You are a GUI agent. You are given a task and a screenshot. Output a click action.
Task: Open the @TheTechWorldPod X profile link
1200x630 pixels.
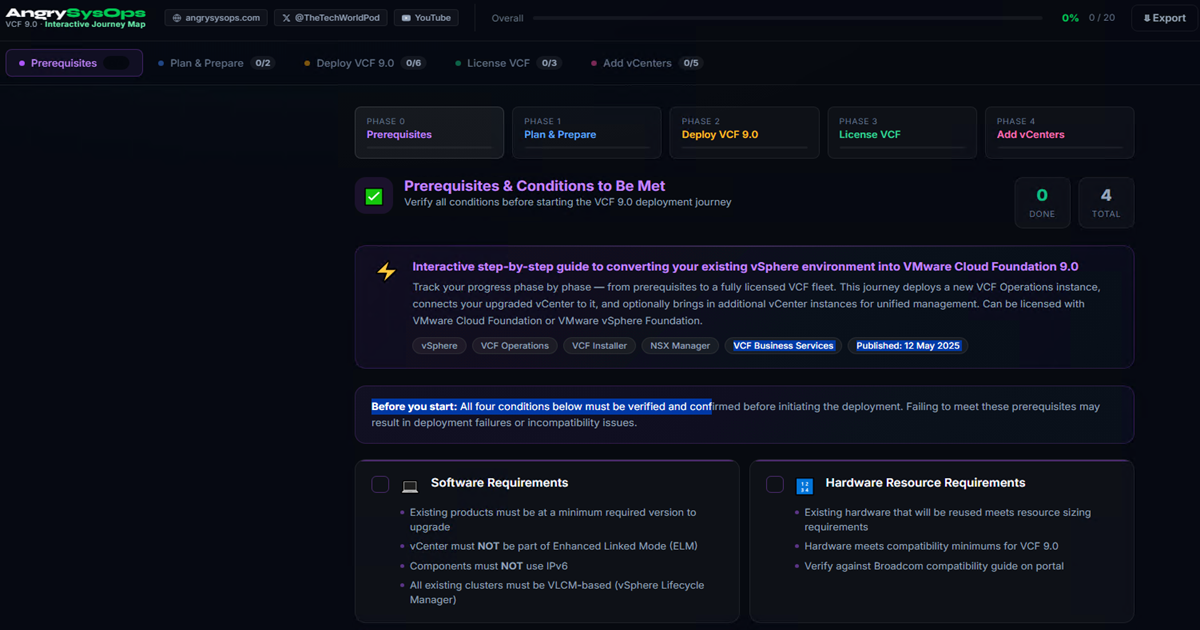point(329,18)
